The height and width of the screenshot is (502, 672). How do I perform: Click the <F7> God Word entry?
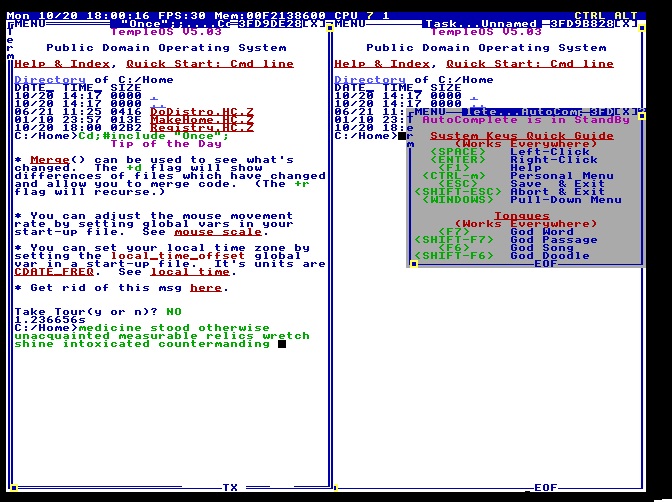click(506, 232)
